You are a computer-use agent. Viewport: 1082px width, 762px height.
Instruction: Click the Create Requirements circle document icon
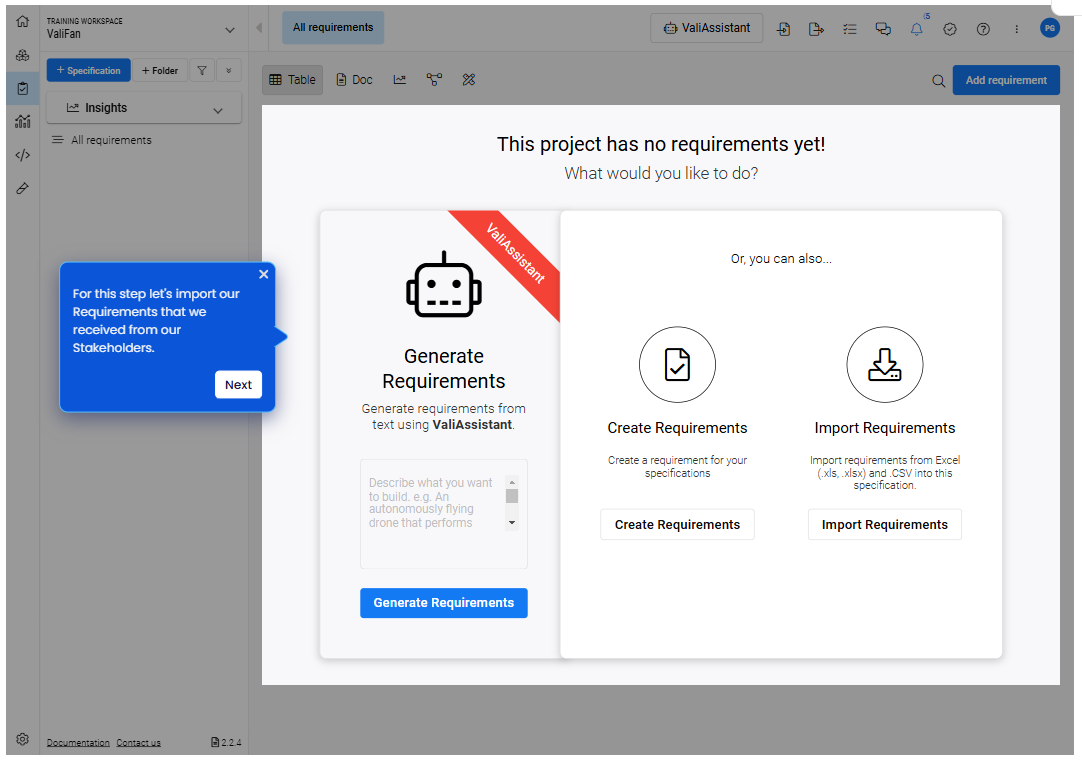677,364
